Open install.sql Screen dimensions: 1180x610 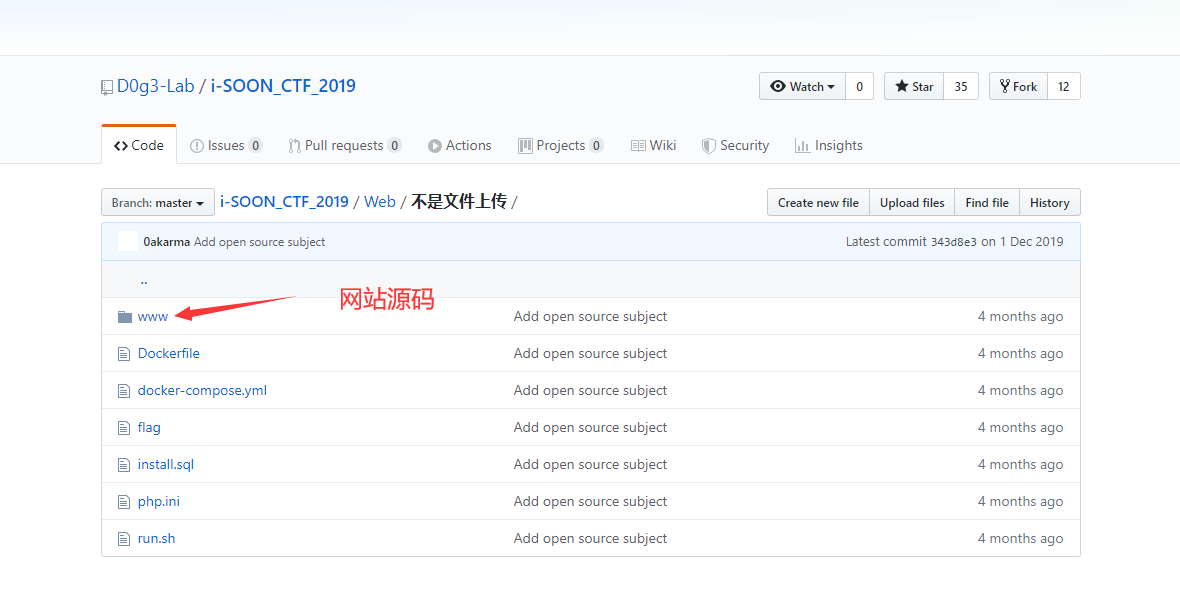(x=166, y=464)
